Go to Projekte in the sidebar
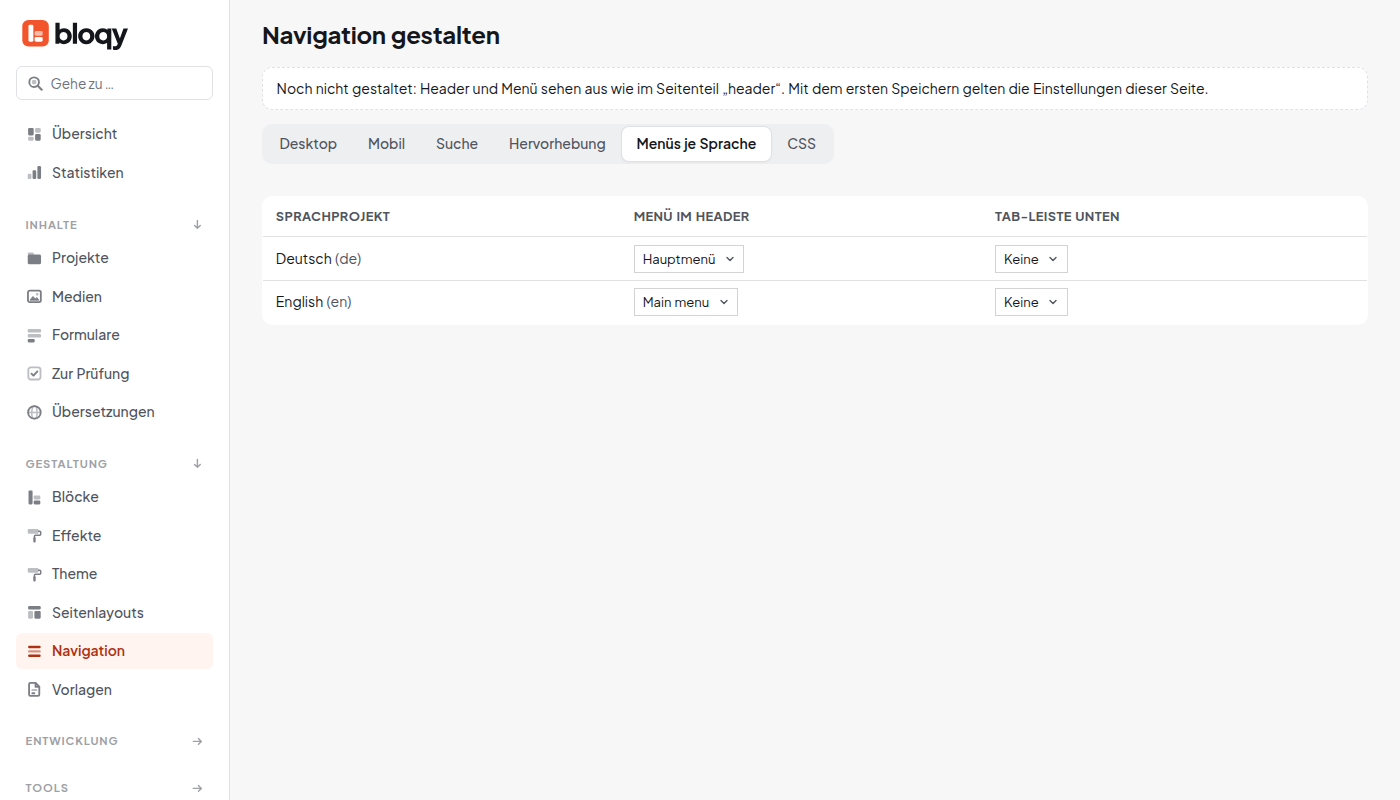 [114, 258]
